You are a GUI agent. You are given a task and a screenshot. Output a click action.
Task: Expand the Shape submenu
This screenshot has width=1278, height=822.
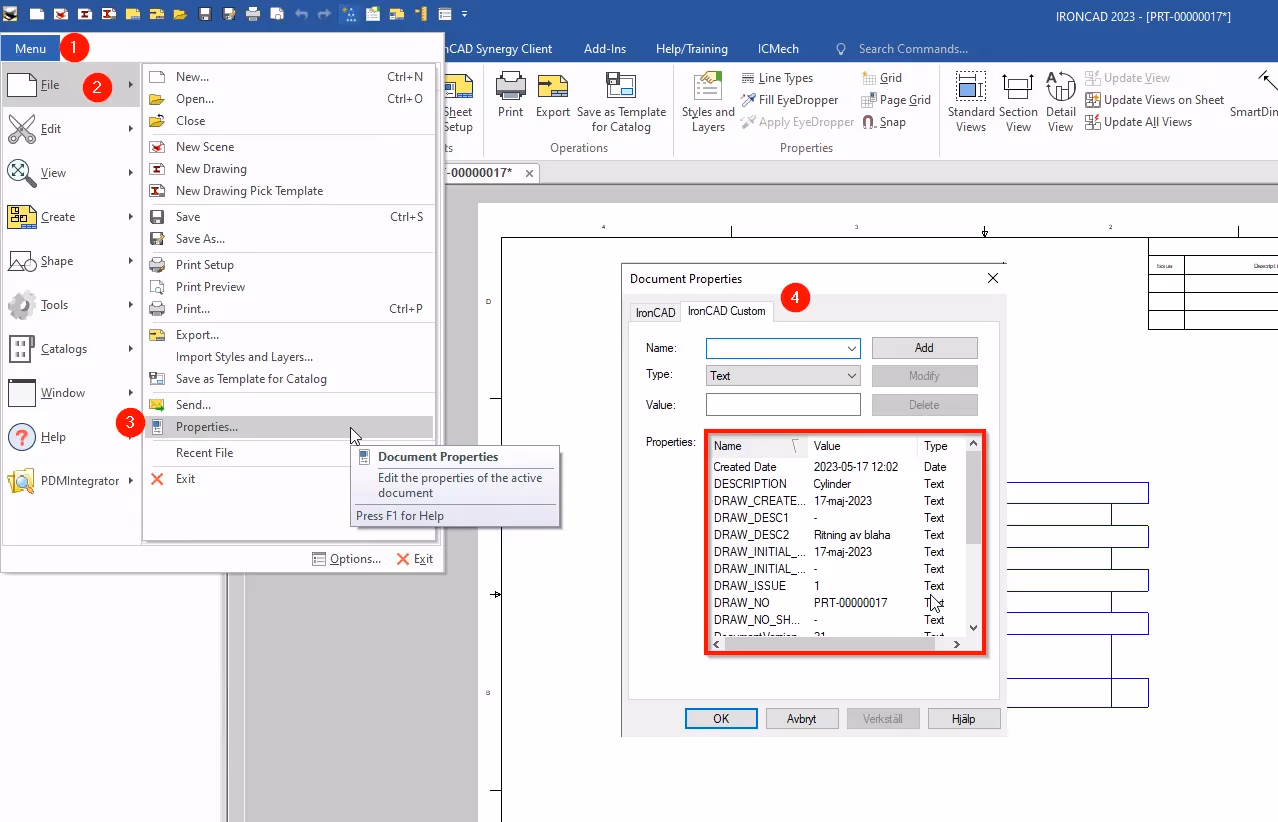(71, 261)
